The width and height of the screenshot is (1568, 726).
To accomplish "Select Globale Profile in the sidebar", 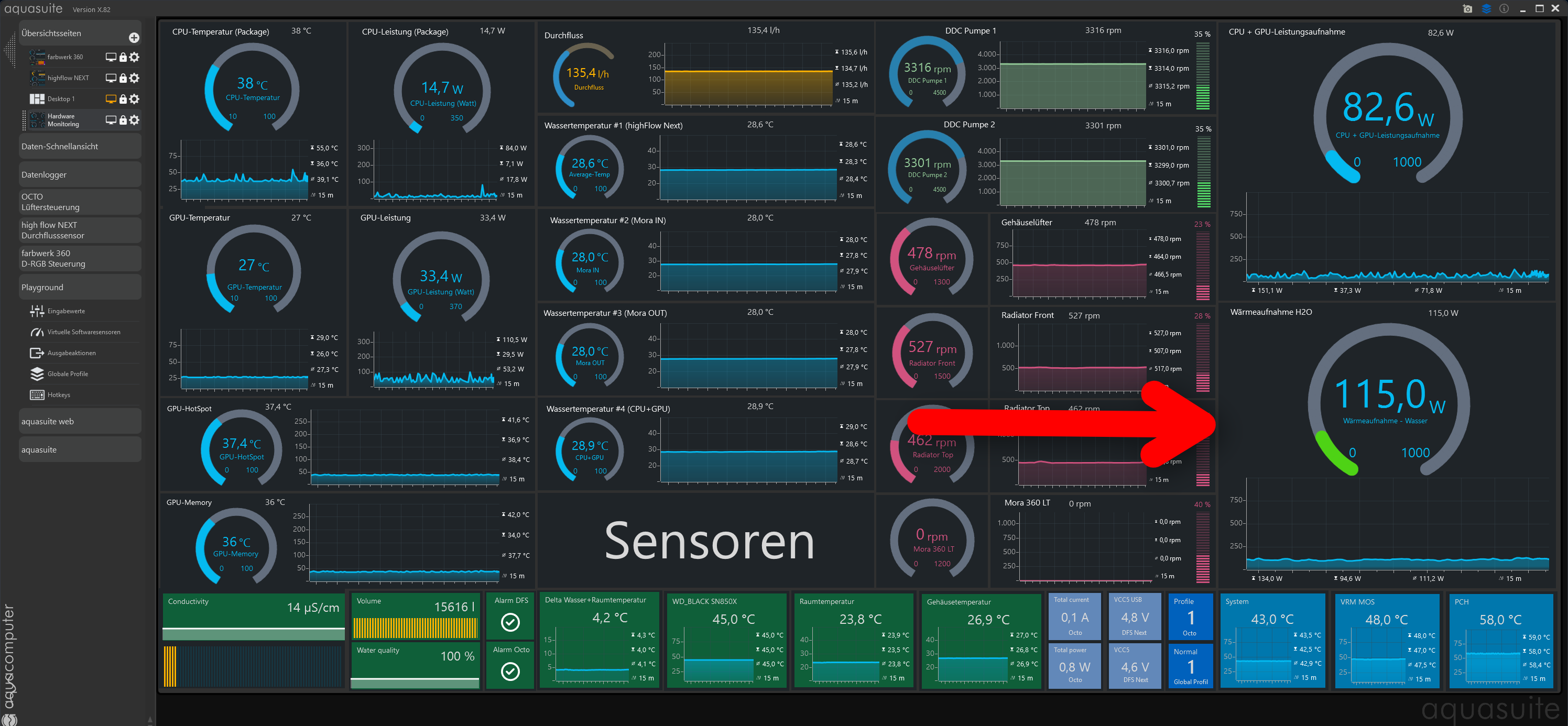I will (68, 373).
